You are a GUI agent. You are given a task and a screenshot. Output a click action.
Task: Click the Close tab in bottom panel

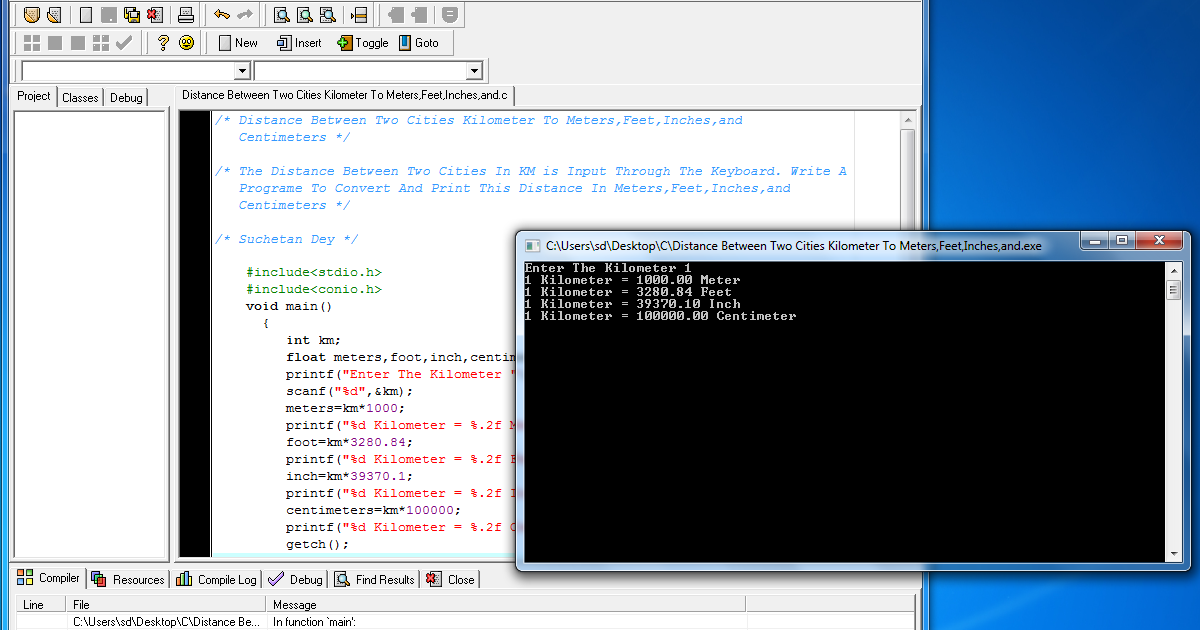[x=451, y=579]
